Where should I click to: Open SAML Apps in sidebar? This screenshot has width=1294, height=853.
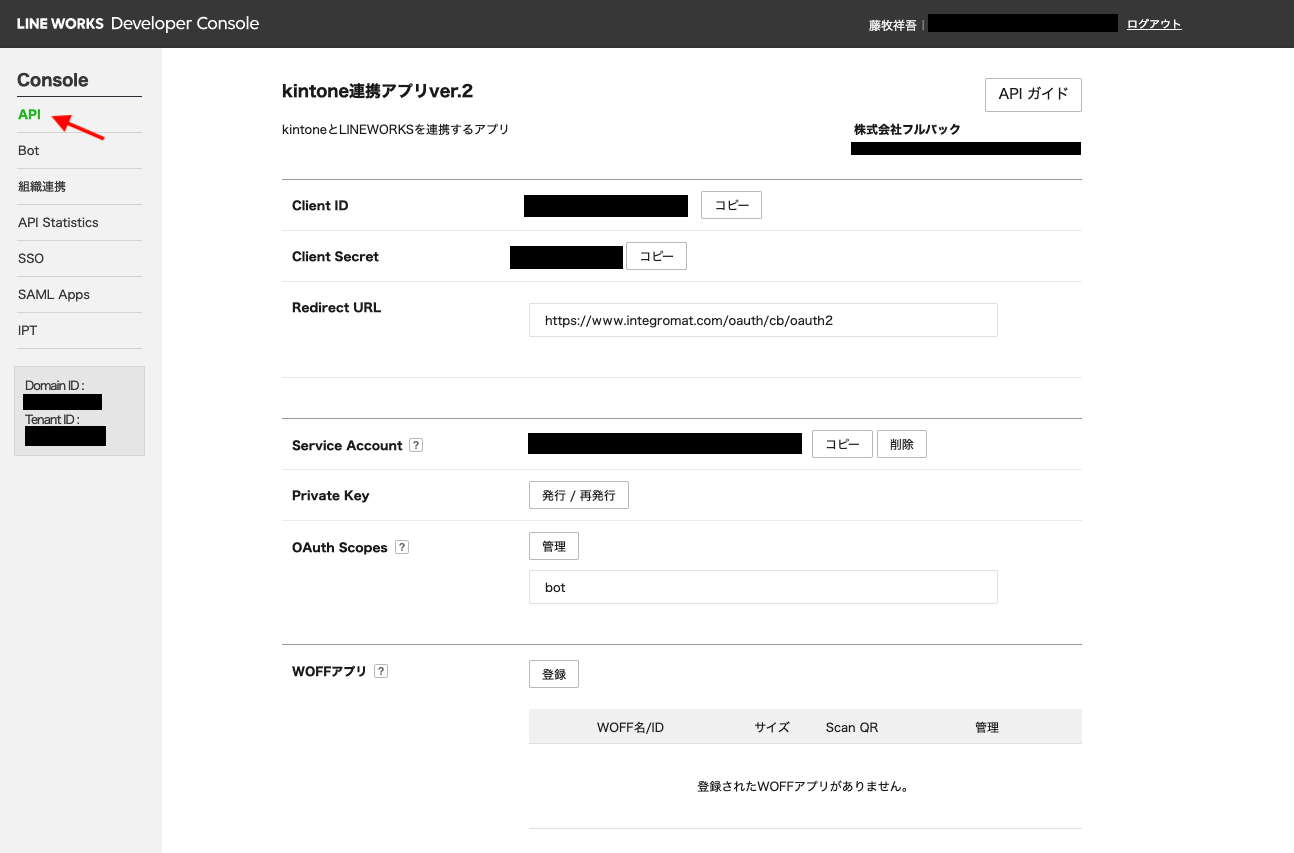(x=54, y=295)
